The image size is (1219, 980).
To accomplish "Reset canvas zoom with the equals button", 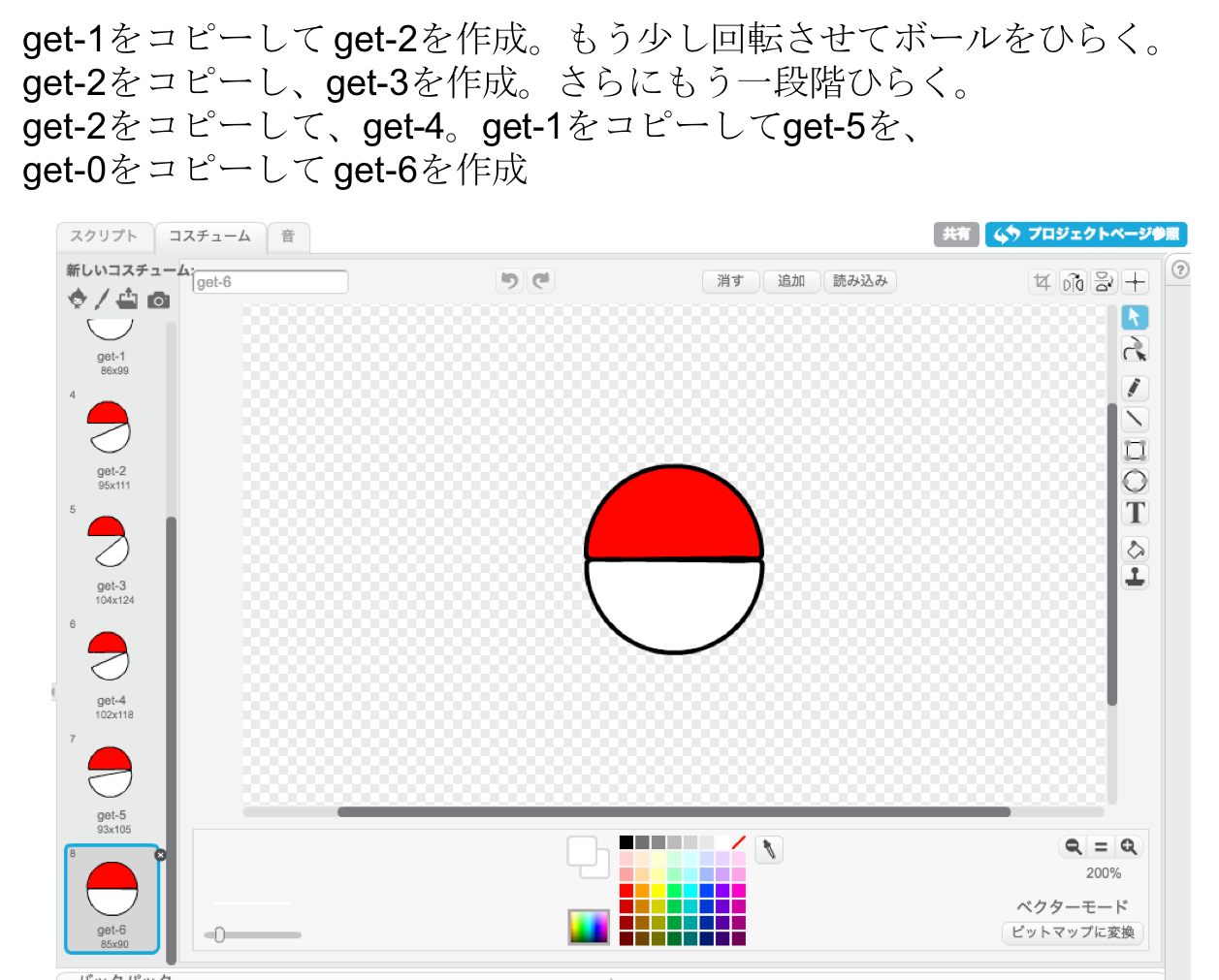I will [1101, 846].
